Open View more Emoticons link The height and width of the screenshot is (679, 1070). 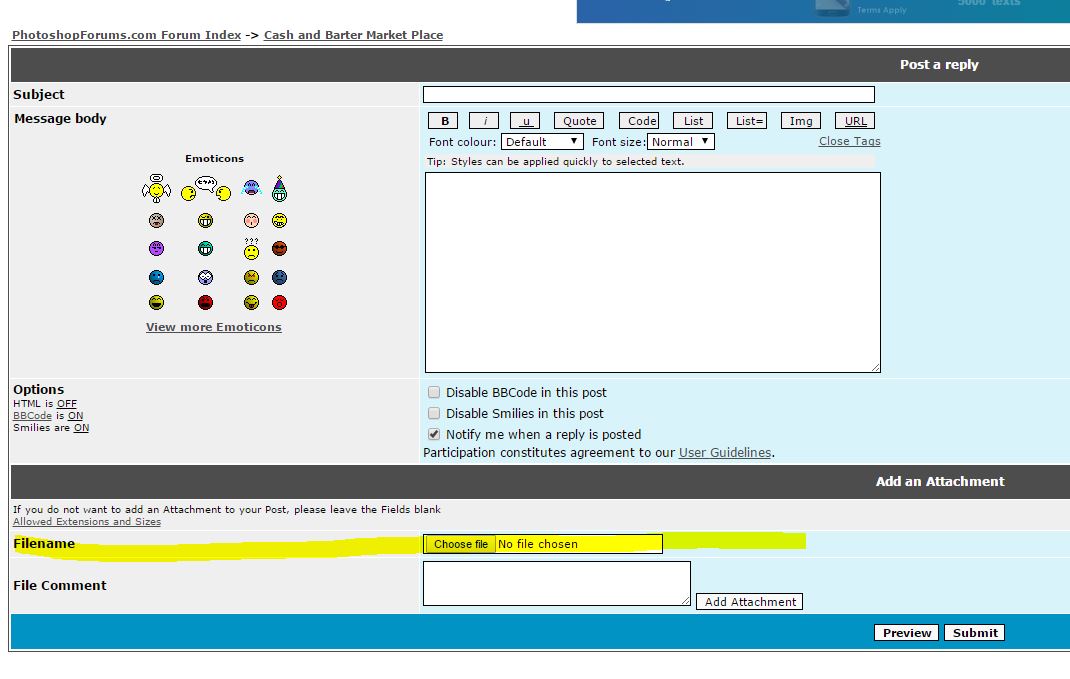(214, 327)
